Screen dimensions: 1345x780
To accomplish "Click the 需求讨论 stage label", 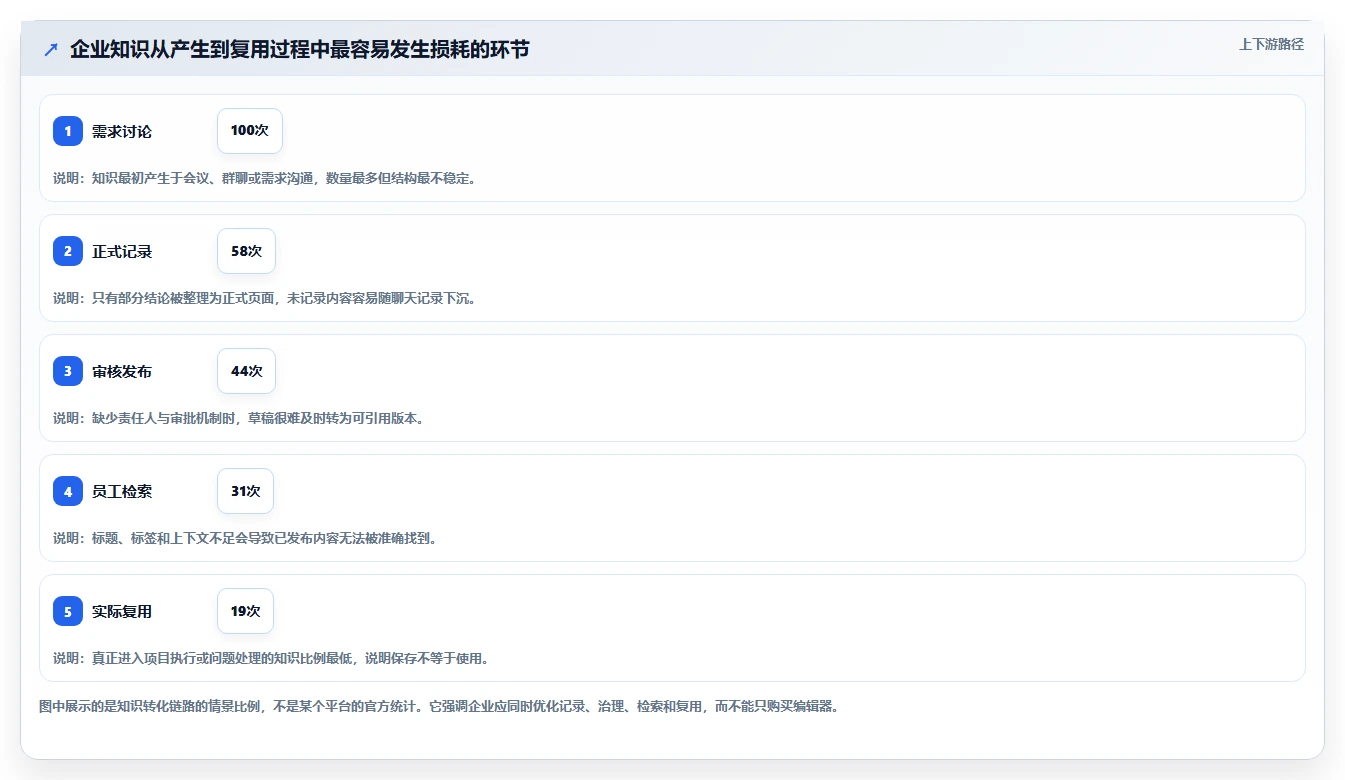I will tap(122, 131).
